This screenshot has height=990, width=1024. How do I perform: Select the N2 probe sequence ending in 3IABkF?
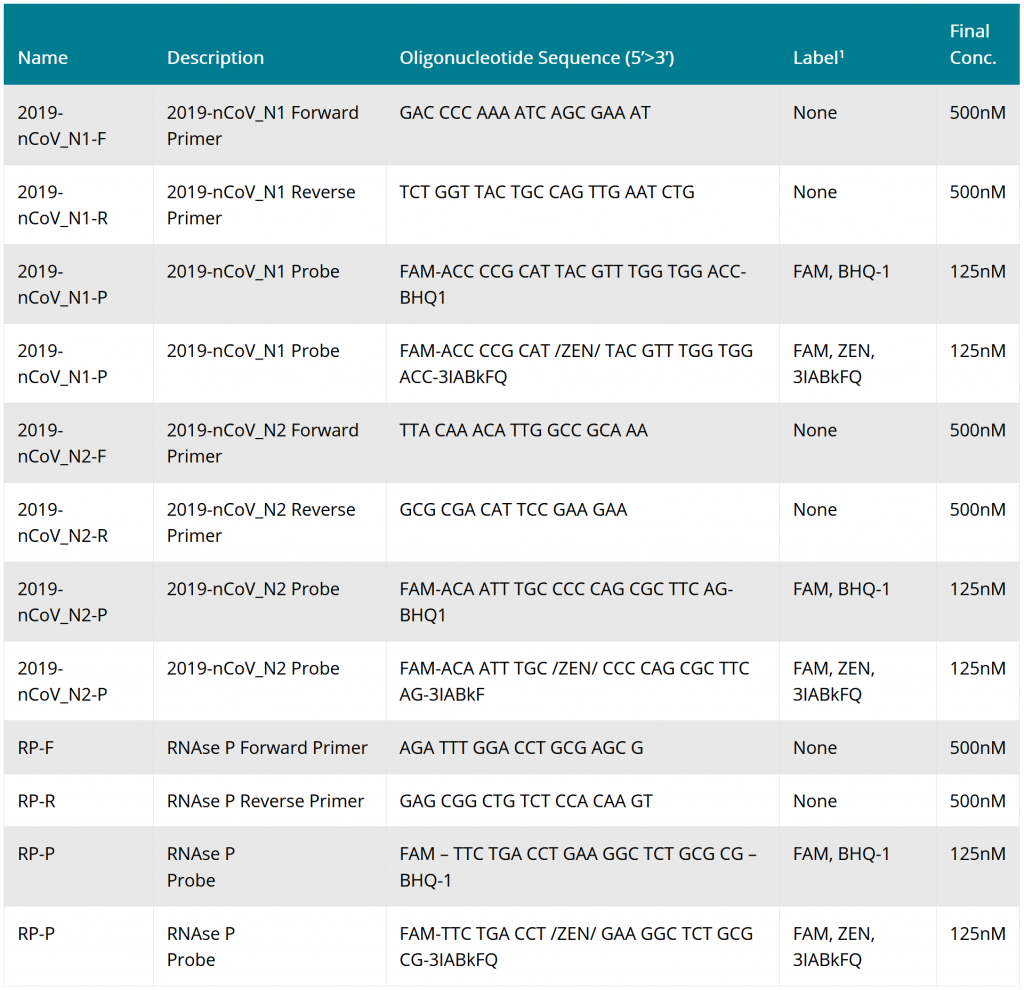point(574,681)
